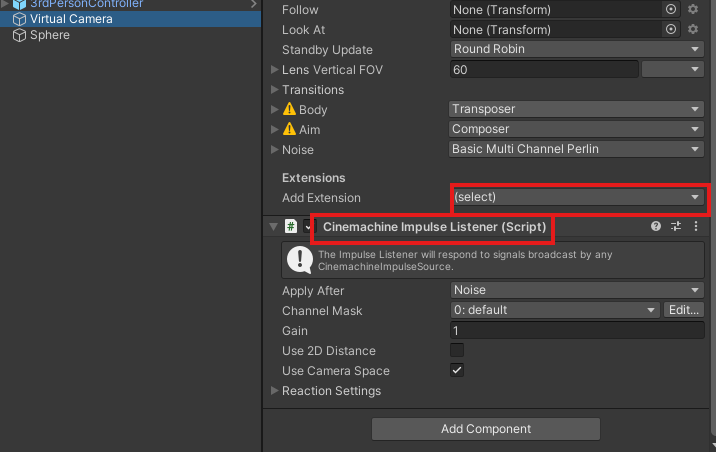716x452 pixels.
Task: Click the Look At transform field
Action: click(x=556, y=30)
